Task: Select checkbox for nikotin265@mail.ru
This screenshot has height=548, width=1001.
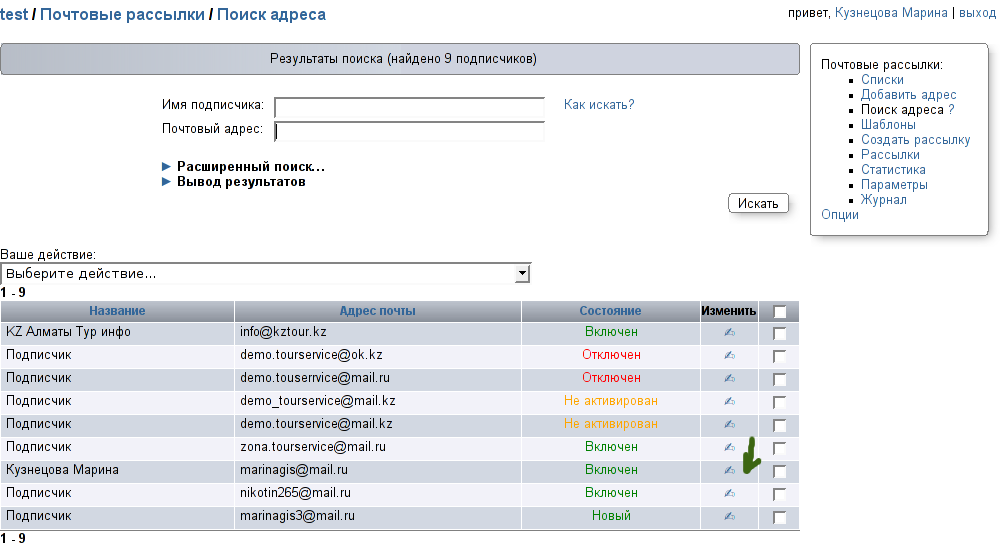Action: [779, 494]
